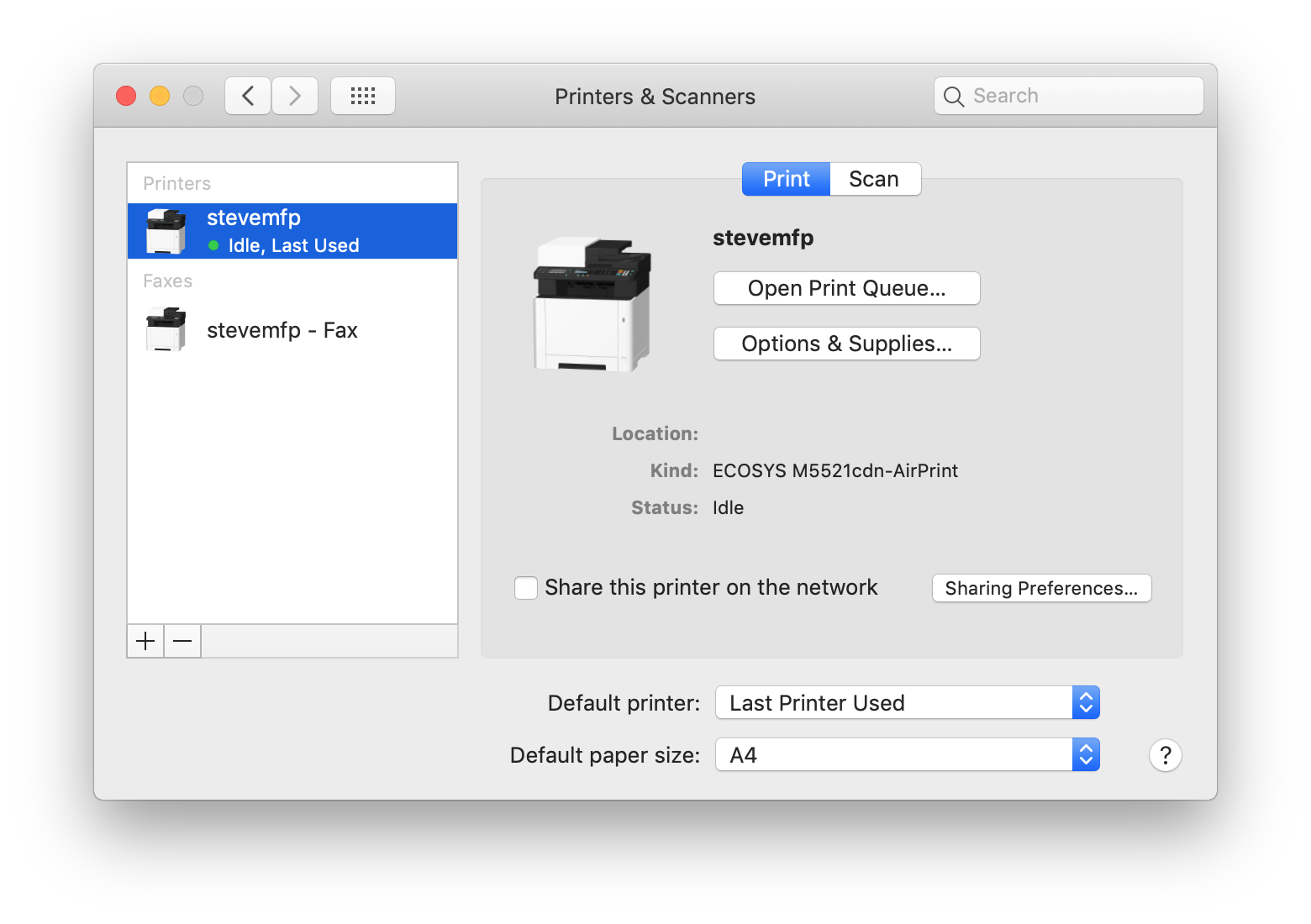Select stevemfp in Printers list
Viewport: 1311px width, 924px height.
[292, 231]
